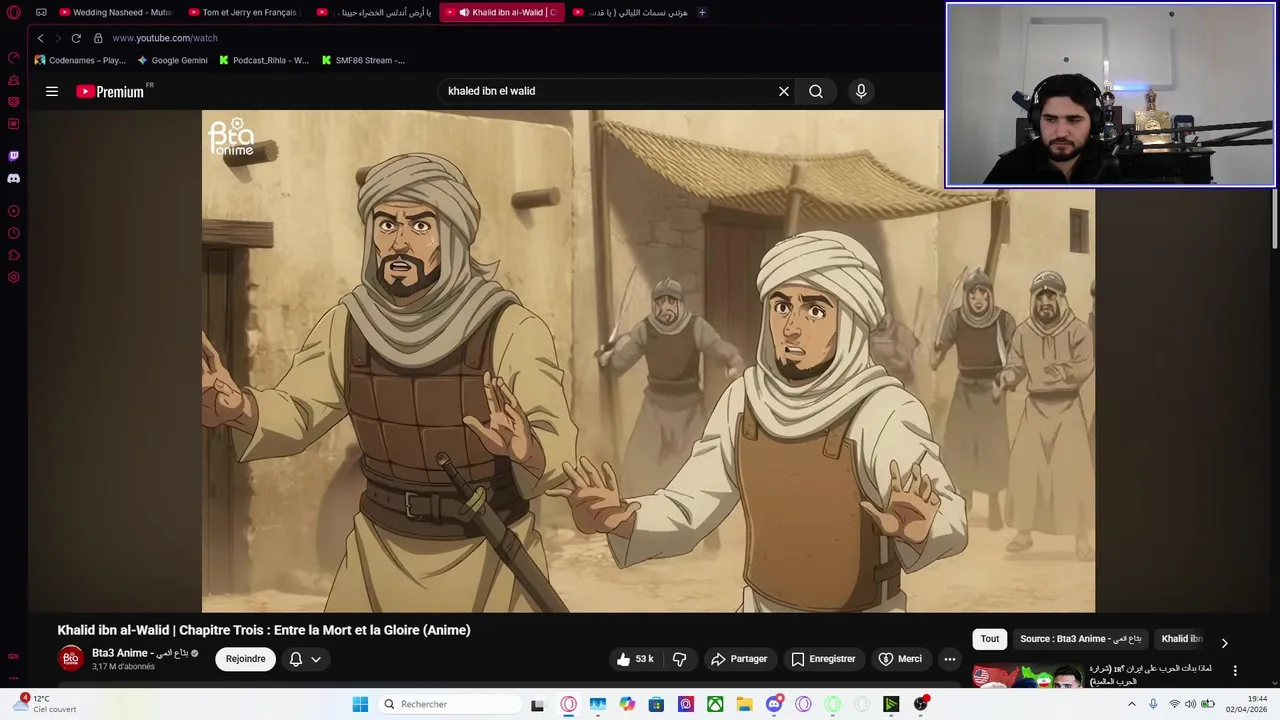The image size is (1280, 720).
Task: Open the YouTube hamburger guide menu
Action: click(52, 91)
